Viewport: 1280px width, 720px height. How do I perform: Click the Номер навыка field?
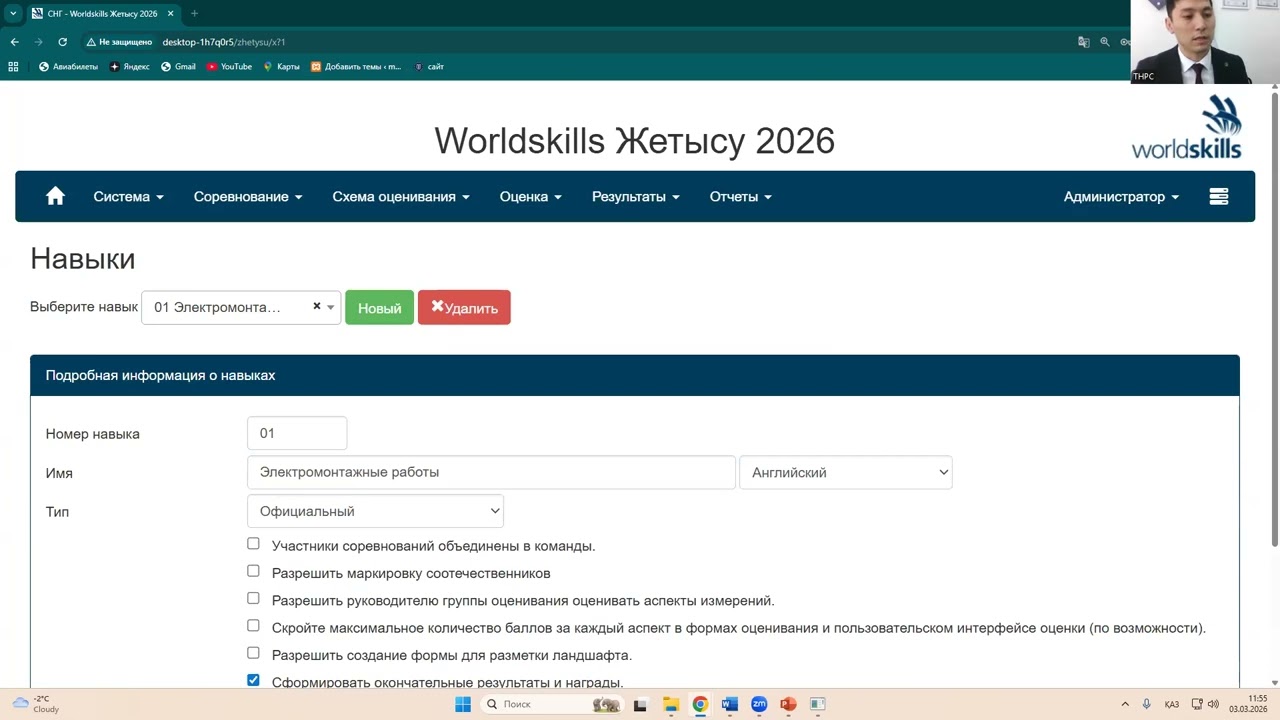coord(297,433)
